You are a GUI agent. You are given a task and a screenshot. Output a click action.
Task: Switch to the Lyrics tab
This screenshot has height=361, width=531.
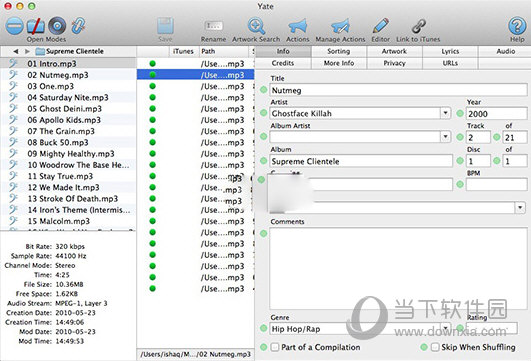450,51
